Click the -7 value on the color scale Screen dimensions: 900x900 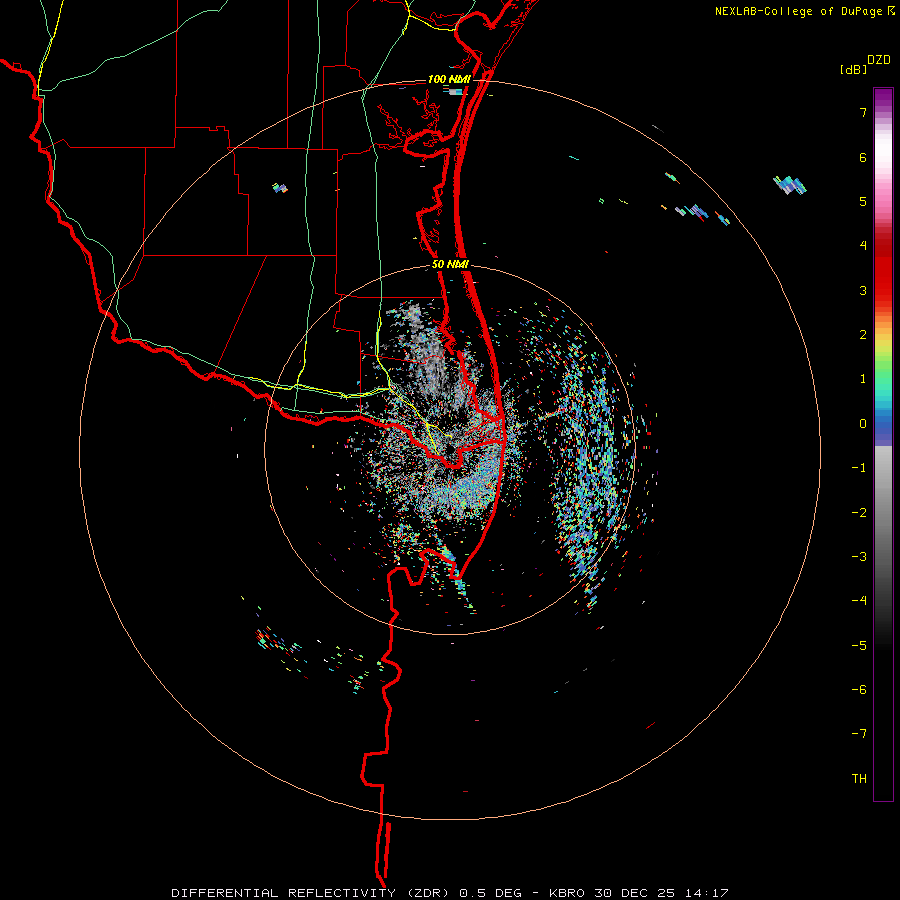click(x=859, y=734)
